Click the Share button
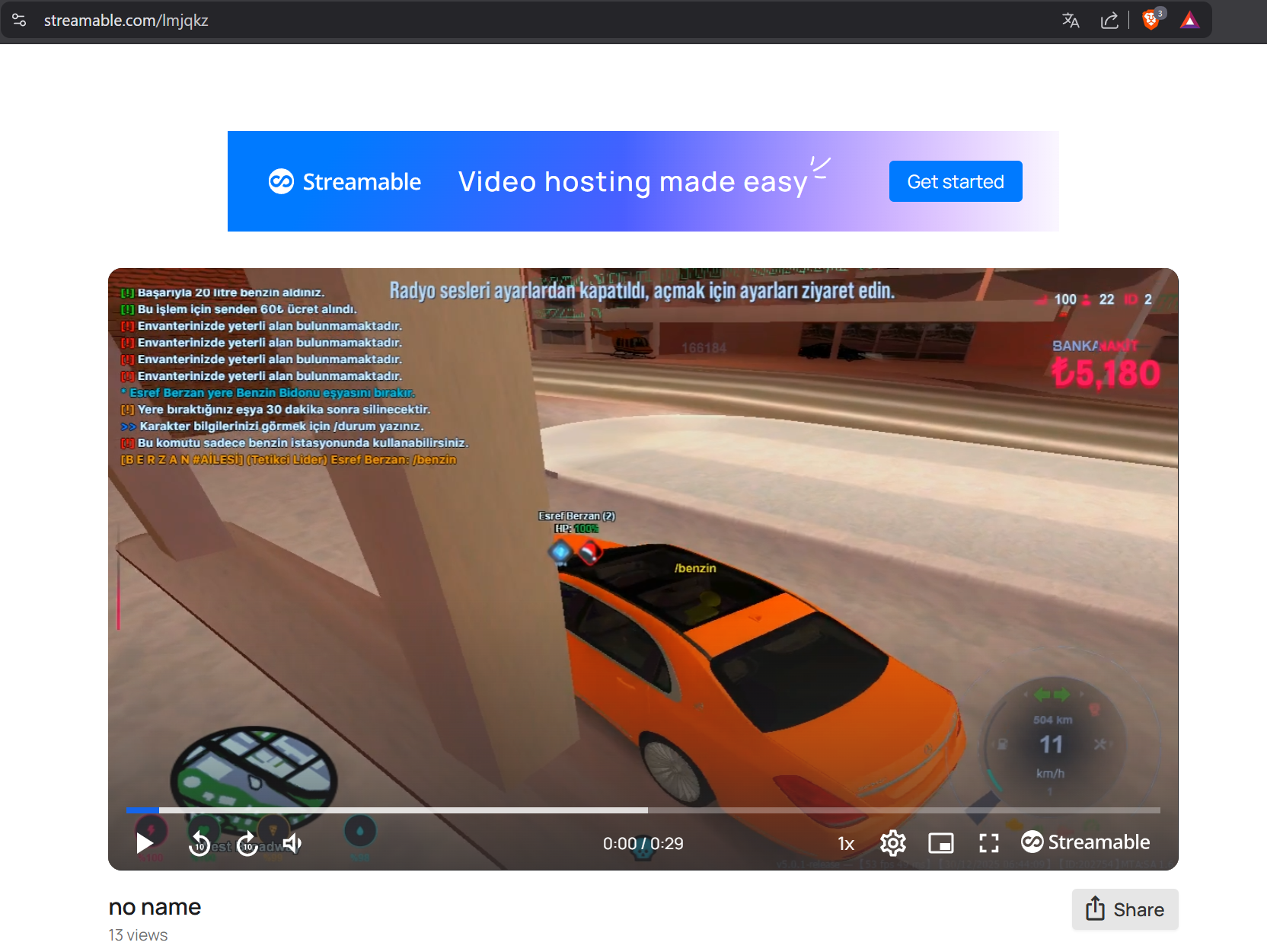This screenshot has width=1267, height=952. coord(1125,909)
